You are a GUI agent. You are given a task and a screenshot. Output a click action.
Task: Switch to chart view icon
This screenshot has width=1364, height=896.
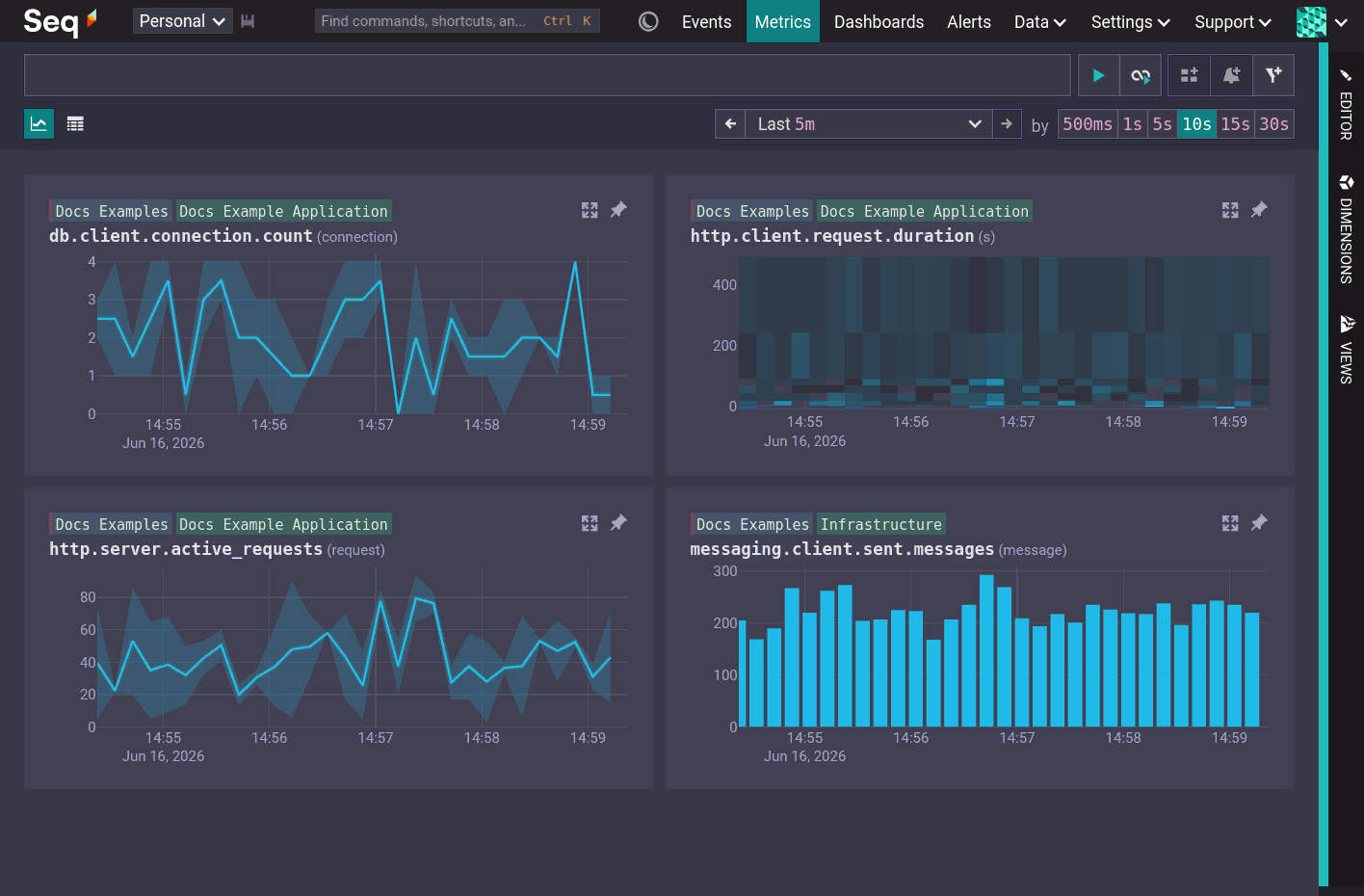pos(39,123)
